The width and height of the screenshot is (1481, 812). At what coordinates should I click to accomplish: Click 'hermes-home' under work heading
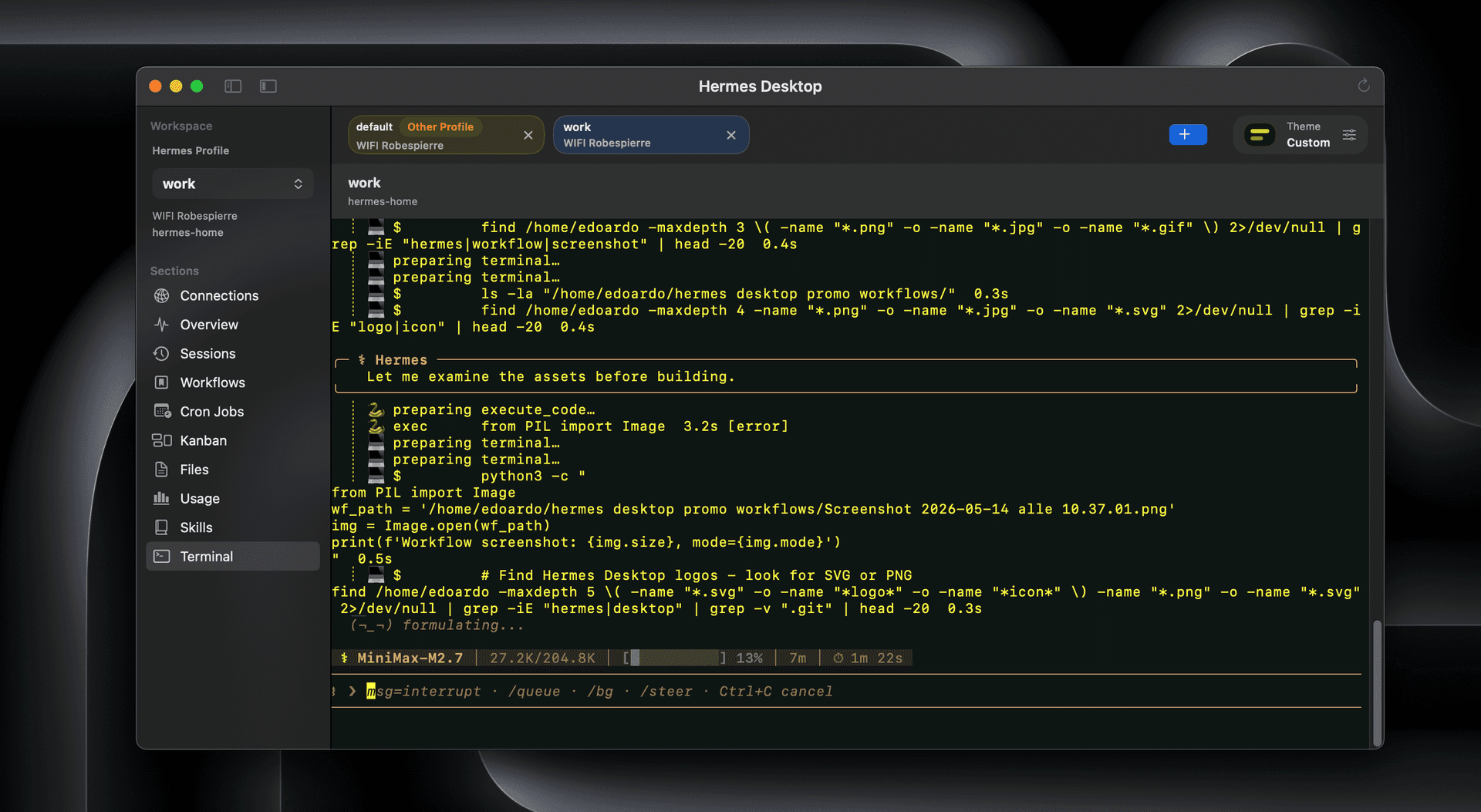coord(383,201)
